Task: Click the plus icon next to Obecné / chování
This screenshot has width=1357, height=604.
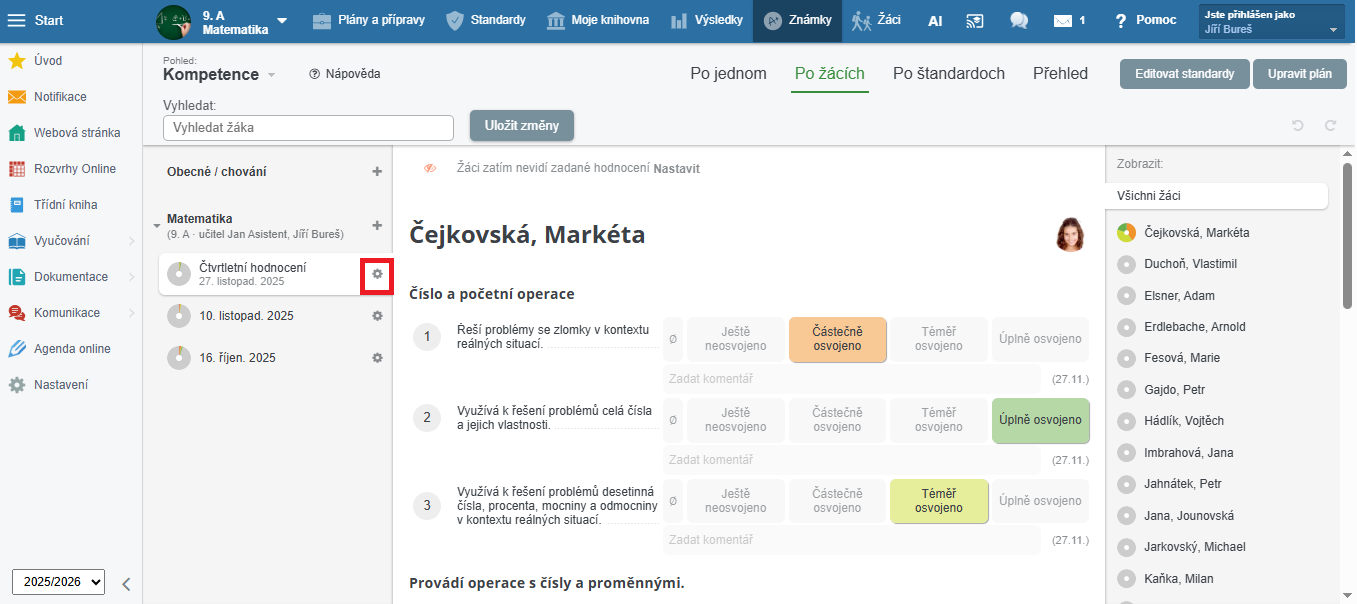Action: coord(377,172)
